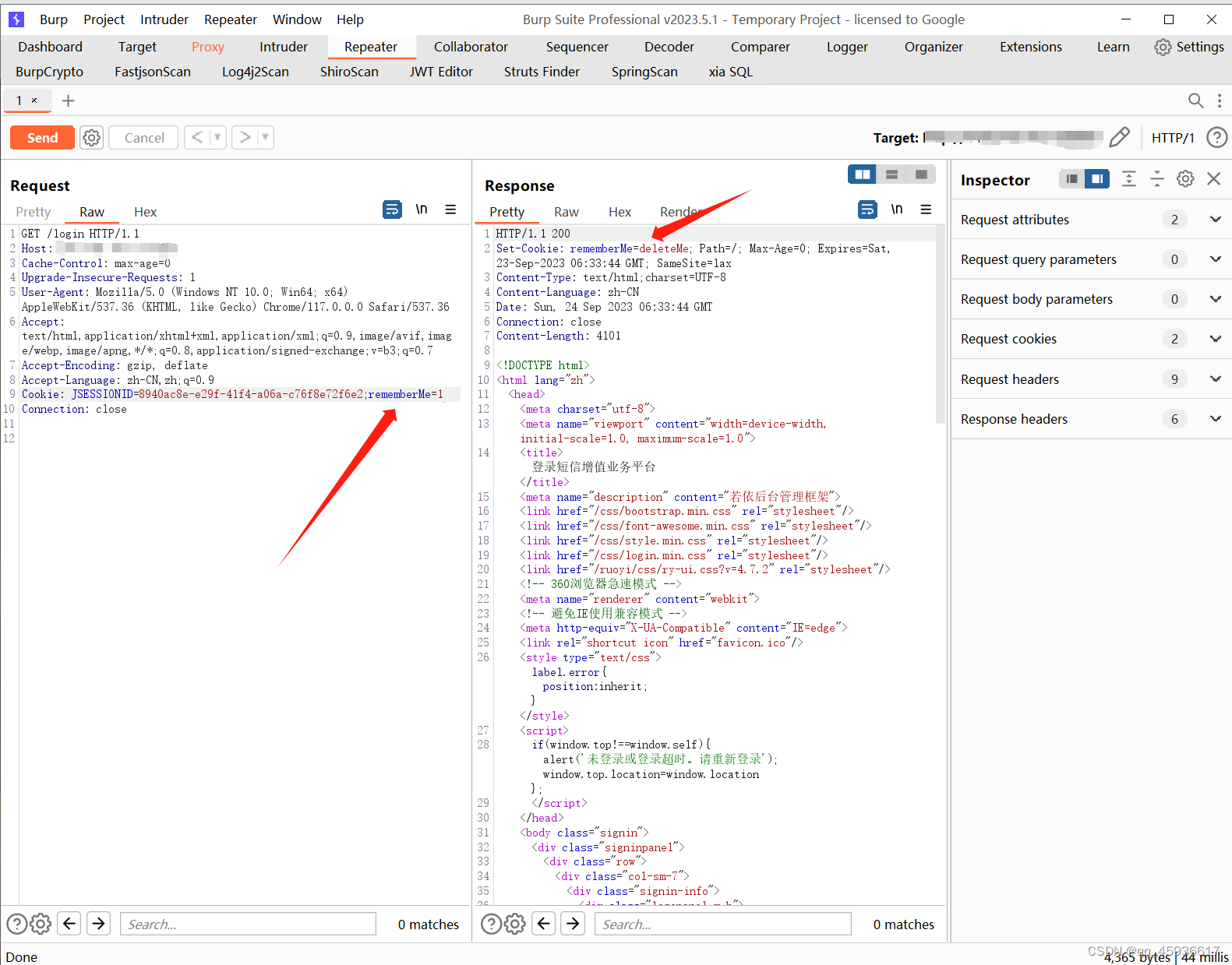Jump to next request search match
Image resolution: width=1232 pixels, height=965 pixels.
(99, 924)
